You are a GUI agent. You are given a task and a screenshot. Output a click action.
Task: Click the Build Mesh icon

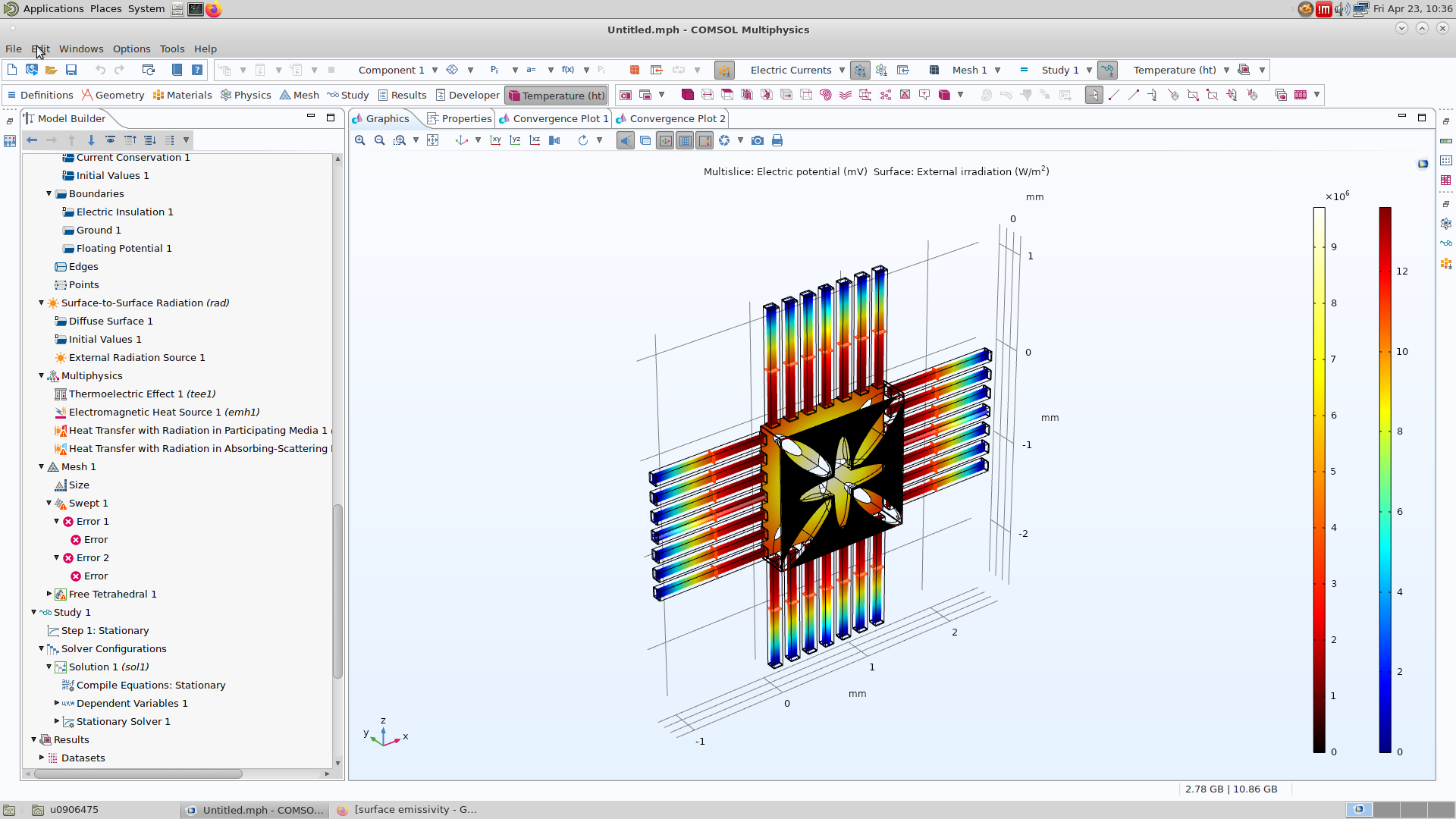pos(934,70)
